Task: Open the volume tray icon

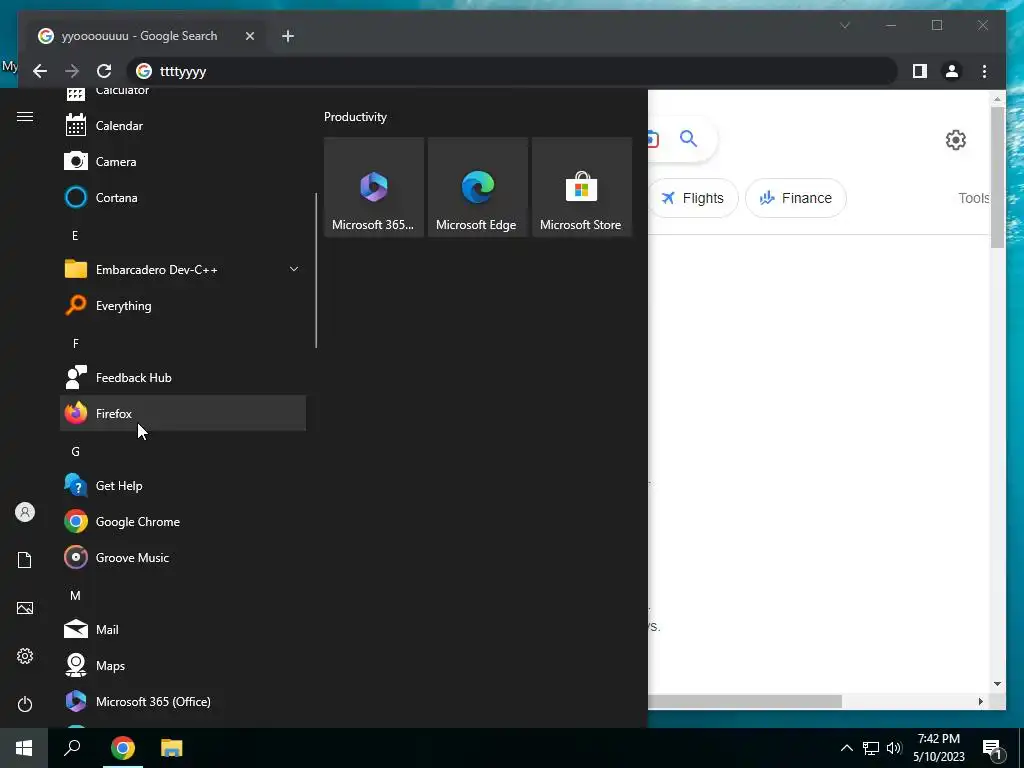Action: (894, 748)
